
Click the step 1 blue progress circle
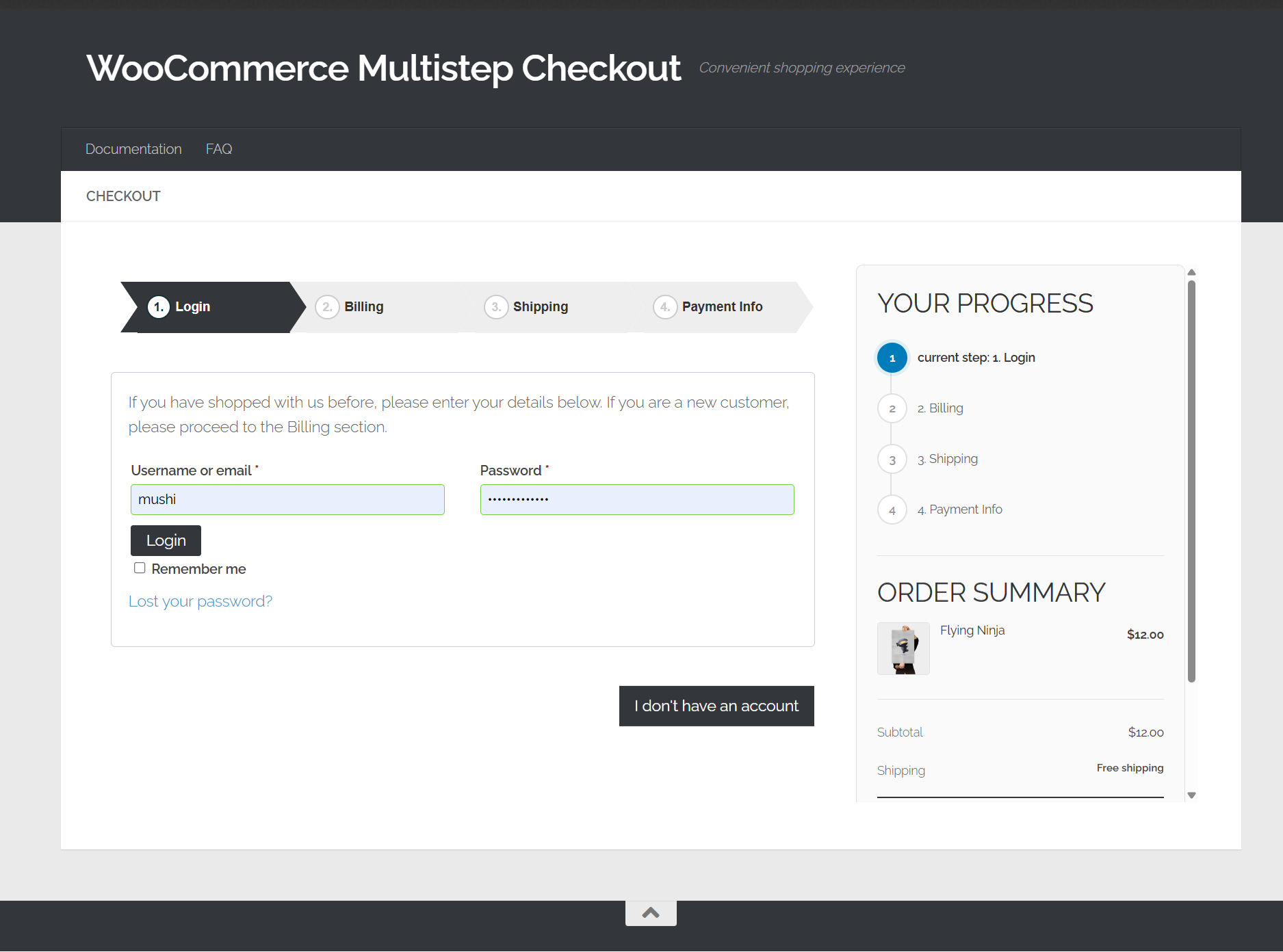[x=892, y=358]
